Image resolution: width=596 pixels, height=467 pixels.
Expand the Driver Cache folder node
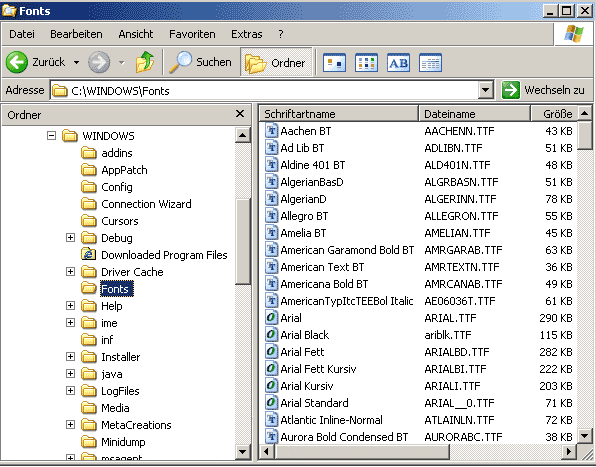(x=70, y=271)
